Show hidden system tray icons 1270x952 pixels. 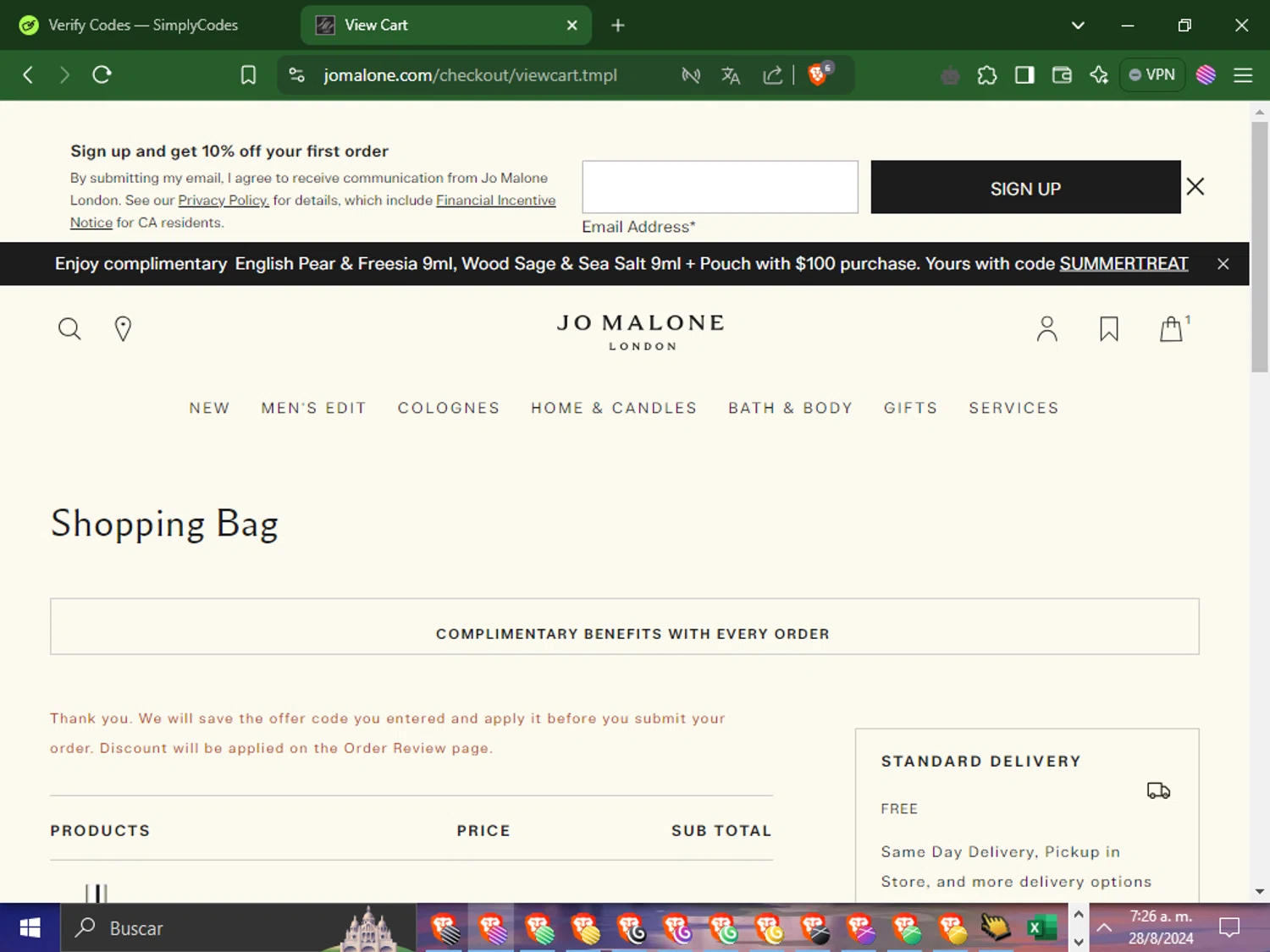pos(1104,928)
